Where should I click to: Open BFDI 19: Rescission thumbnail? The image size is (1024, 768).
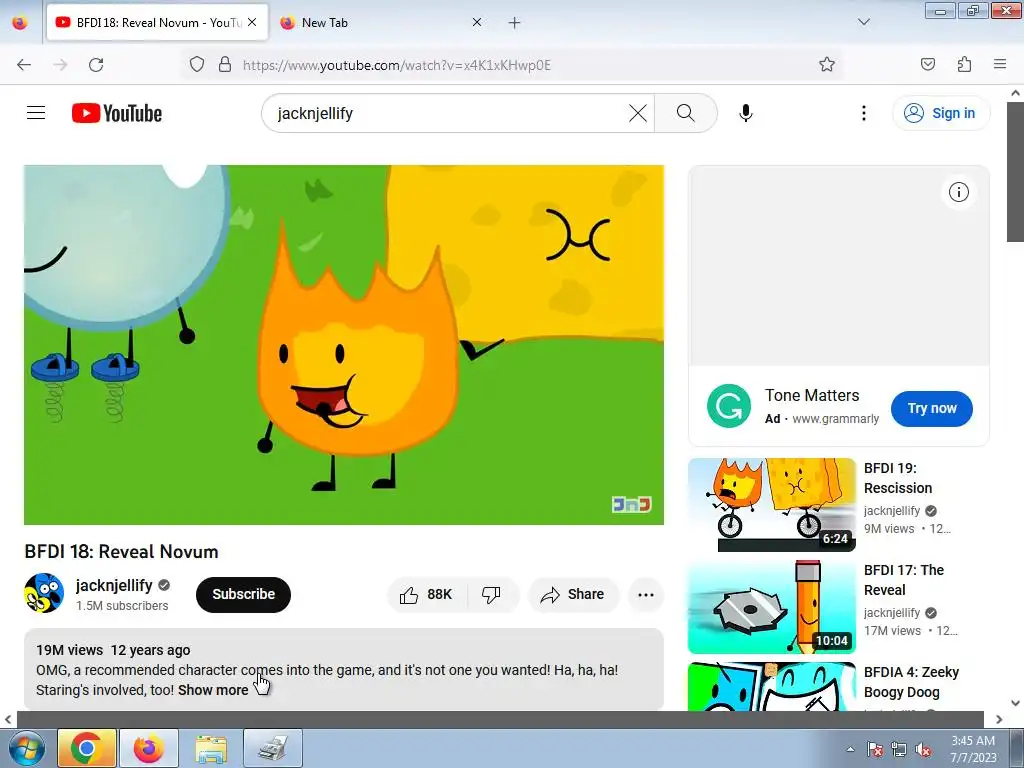[x=772, y=505]
